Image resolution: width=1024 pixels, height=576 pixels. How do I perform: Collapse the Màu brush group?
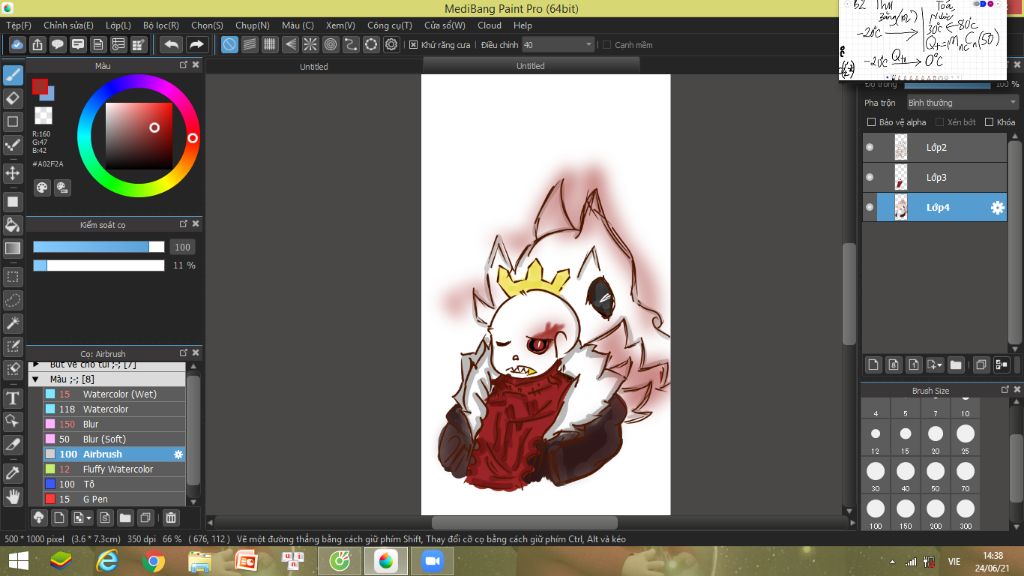[36, 379]
